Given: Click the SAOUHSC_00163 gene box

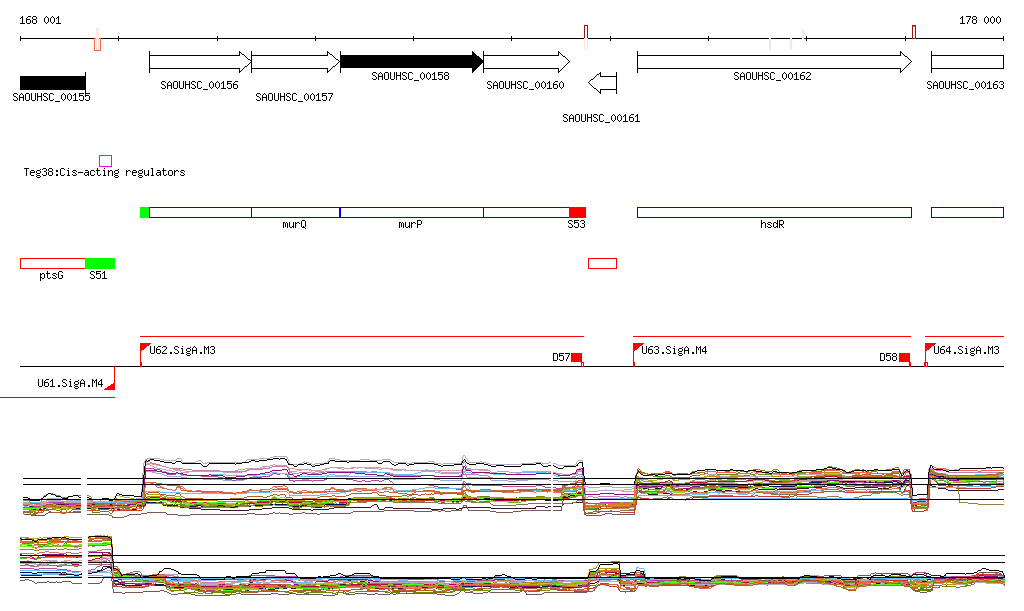Looking at the screenshot, I should pos(967,62).
